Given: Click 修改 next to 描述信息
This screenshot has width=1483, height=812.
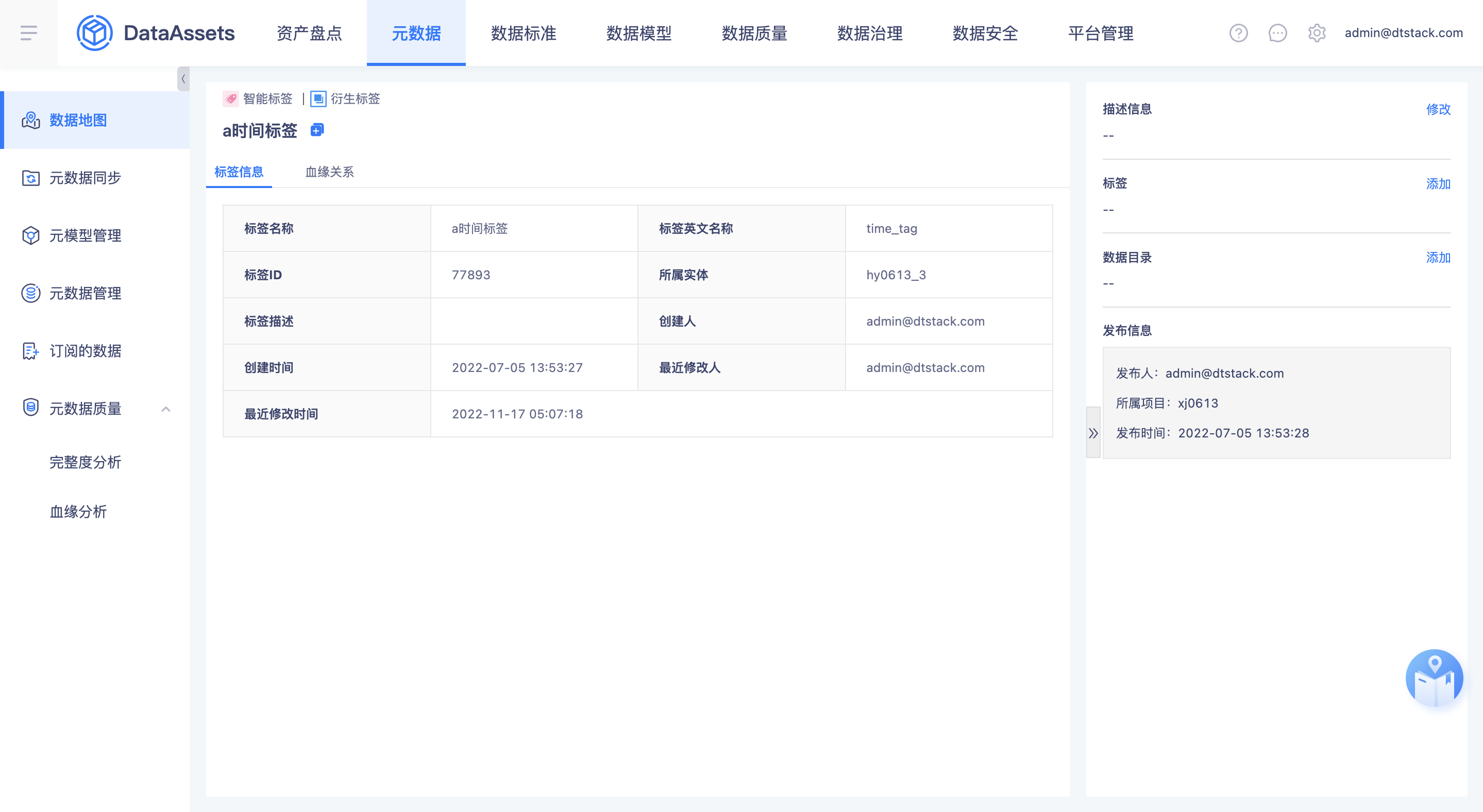Looking at the screenshot, I should tap(1438, 109).
